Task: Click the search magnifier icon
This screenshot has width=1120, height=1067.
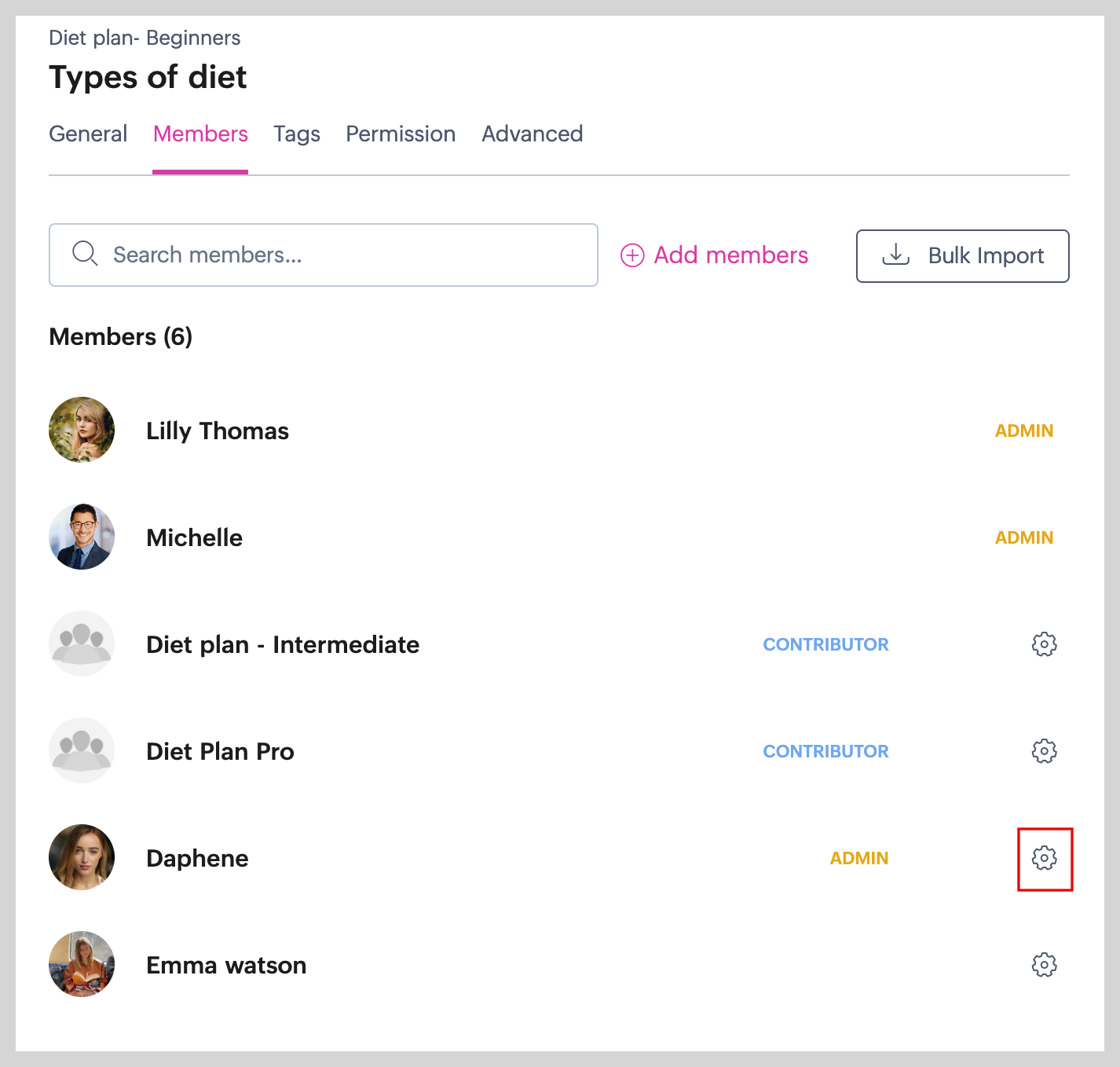Action: coord(85,255)
